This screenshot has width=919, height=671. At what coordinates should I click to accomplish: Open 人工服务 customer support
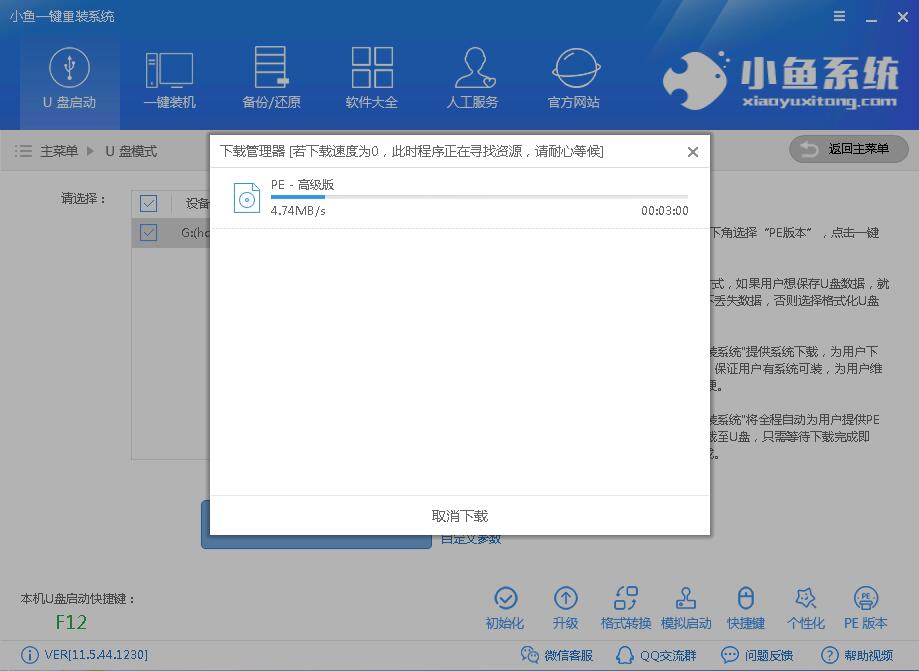point(472,67)
